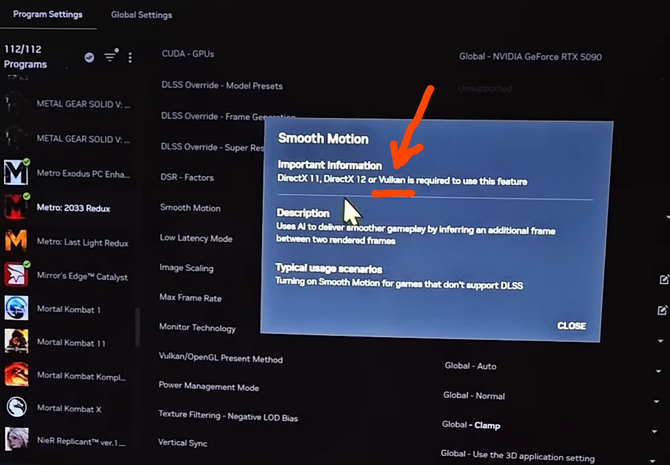
Task: Choose the second METAL GEAR SOLID V entry
Action: 84,139
